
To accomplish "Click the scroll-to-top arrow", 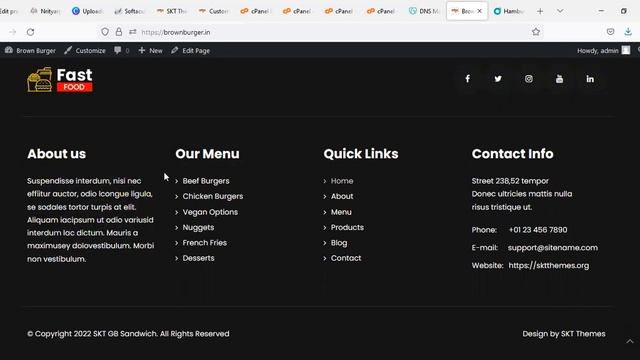I will pyautogui.click(x=630, y=341).
